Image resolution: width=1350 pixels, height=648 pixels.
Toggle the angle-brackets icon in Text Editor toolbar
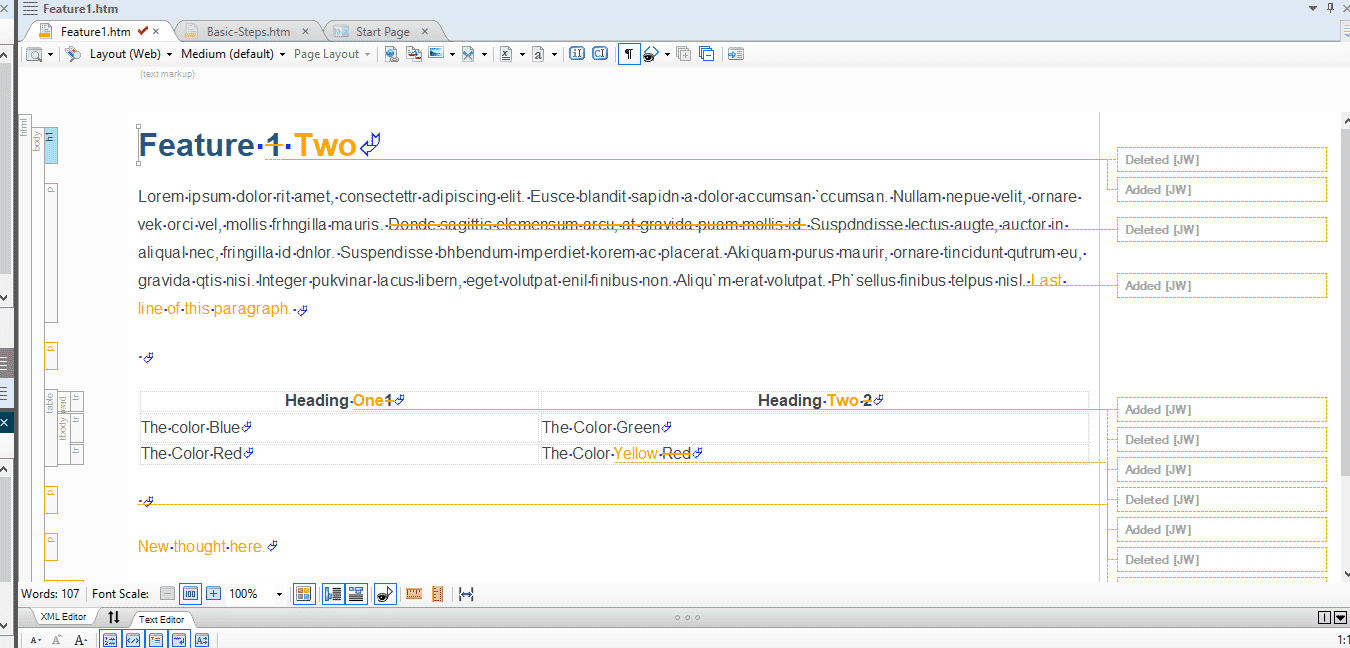[x=133, y=640]
